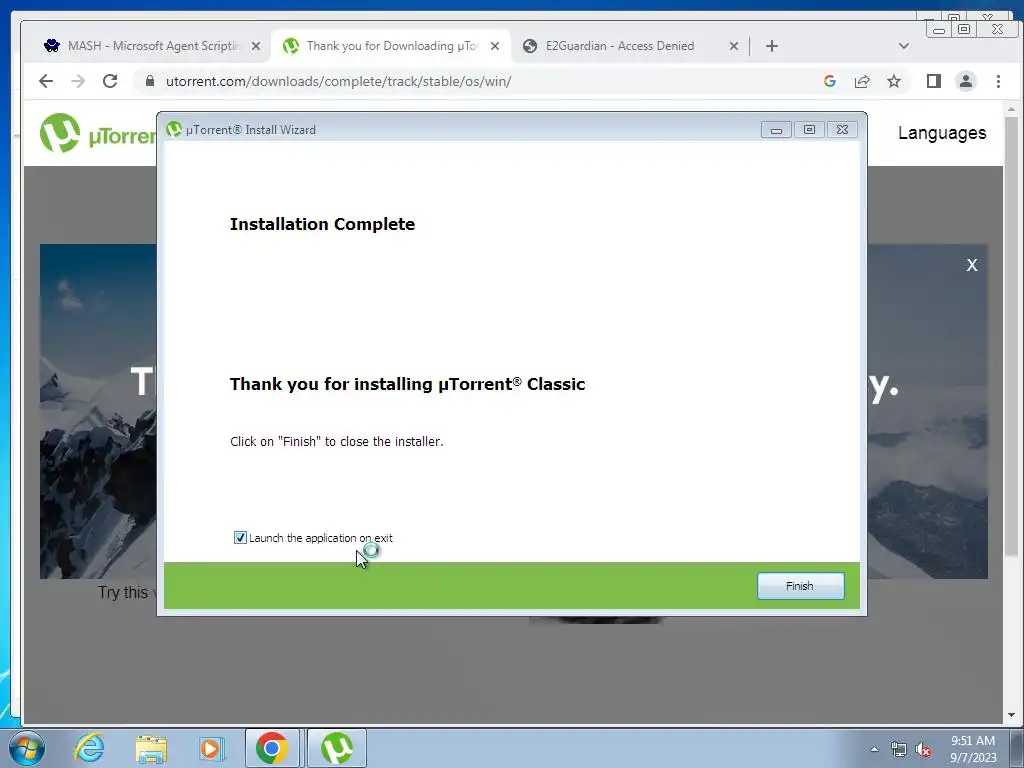Screen dimensions: 1024x768
Task: Click the site lock security icon
Action: 150,81
